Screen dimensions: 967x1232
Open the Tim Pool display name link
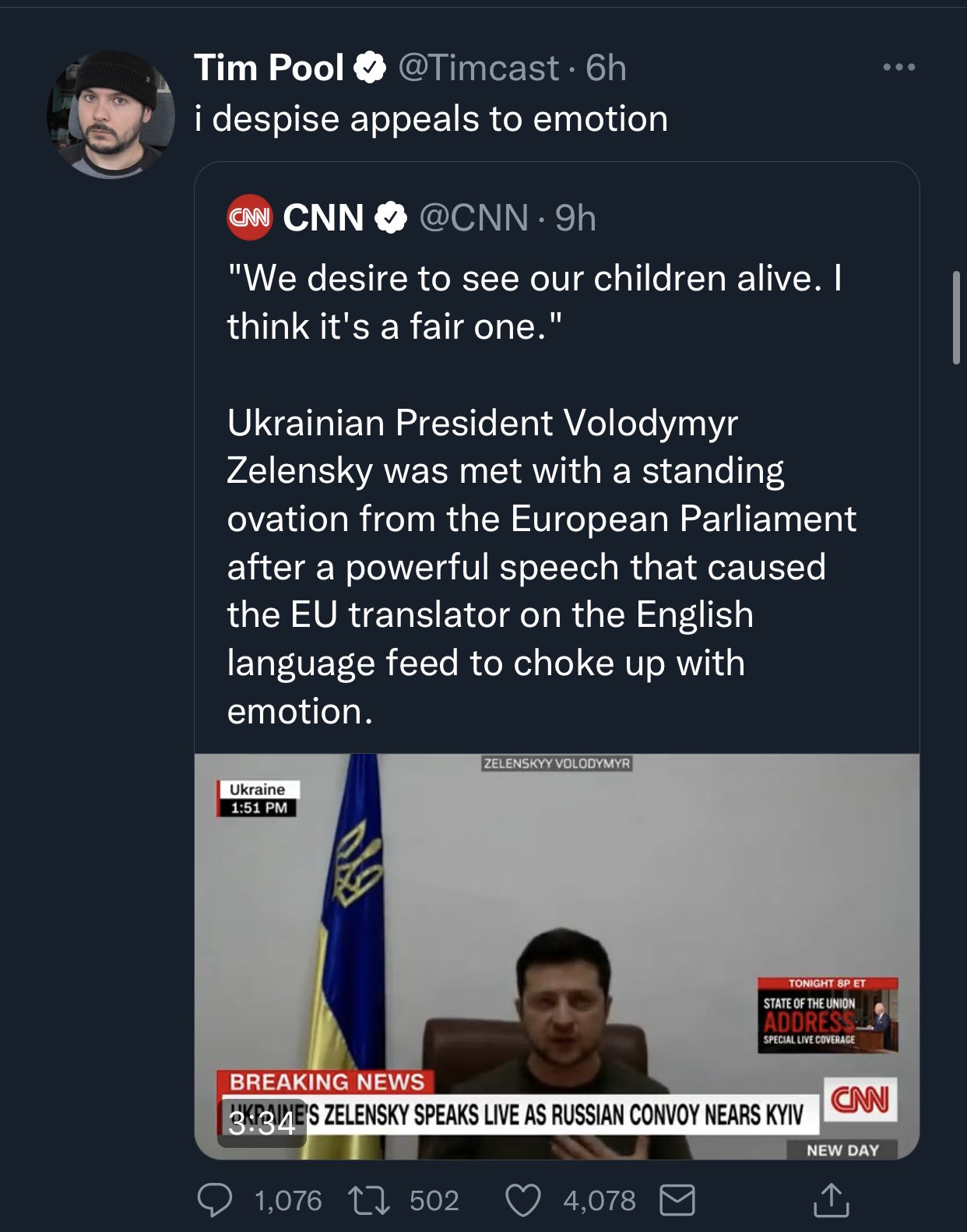click(269, 69)
